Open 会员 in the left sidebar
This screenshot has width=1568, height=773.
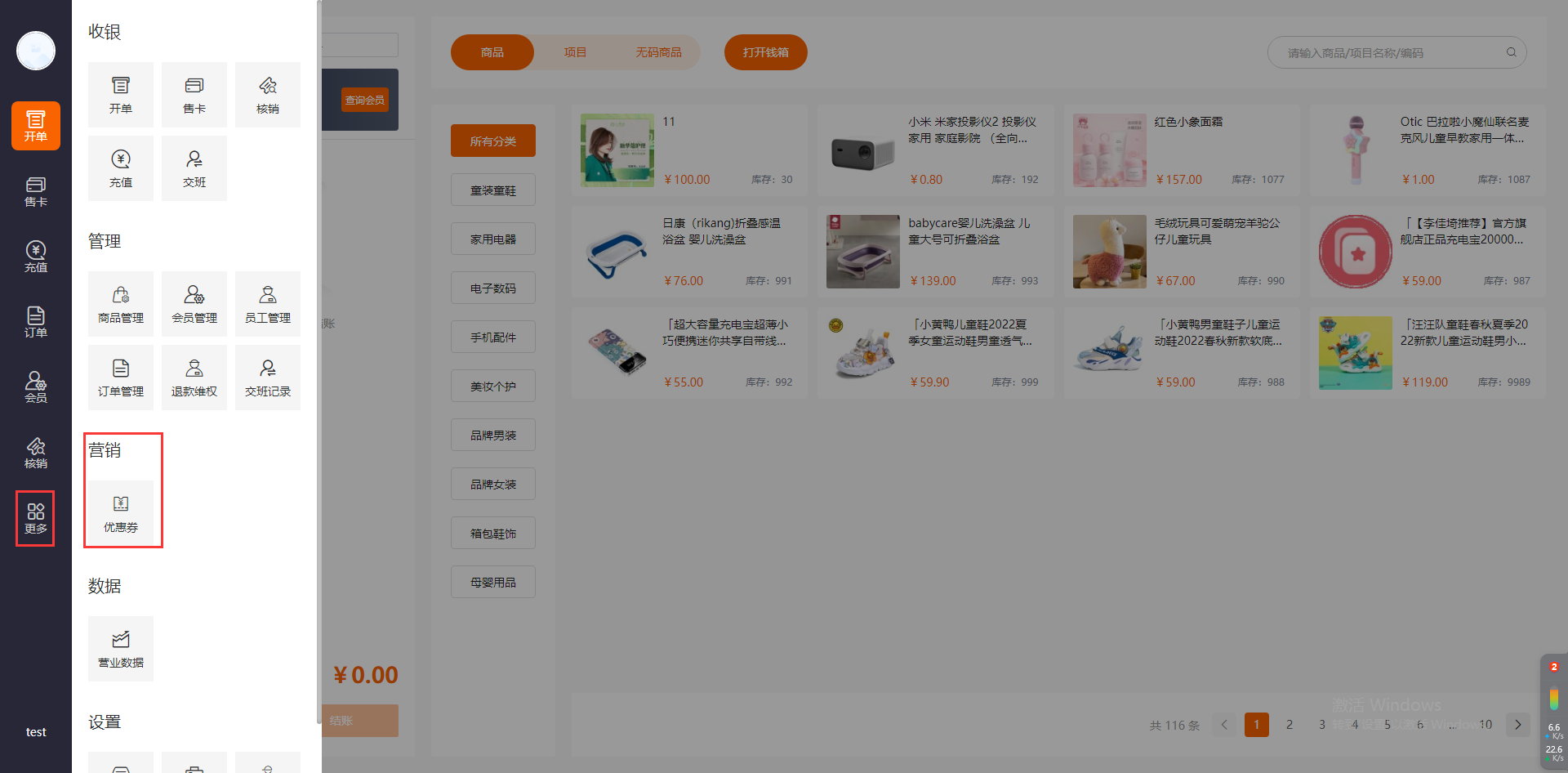36,387
